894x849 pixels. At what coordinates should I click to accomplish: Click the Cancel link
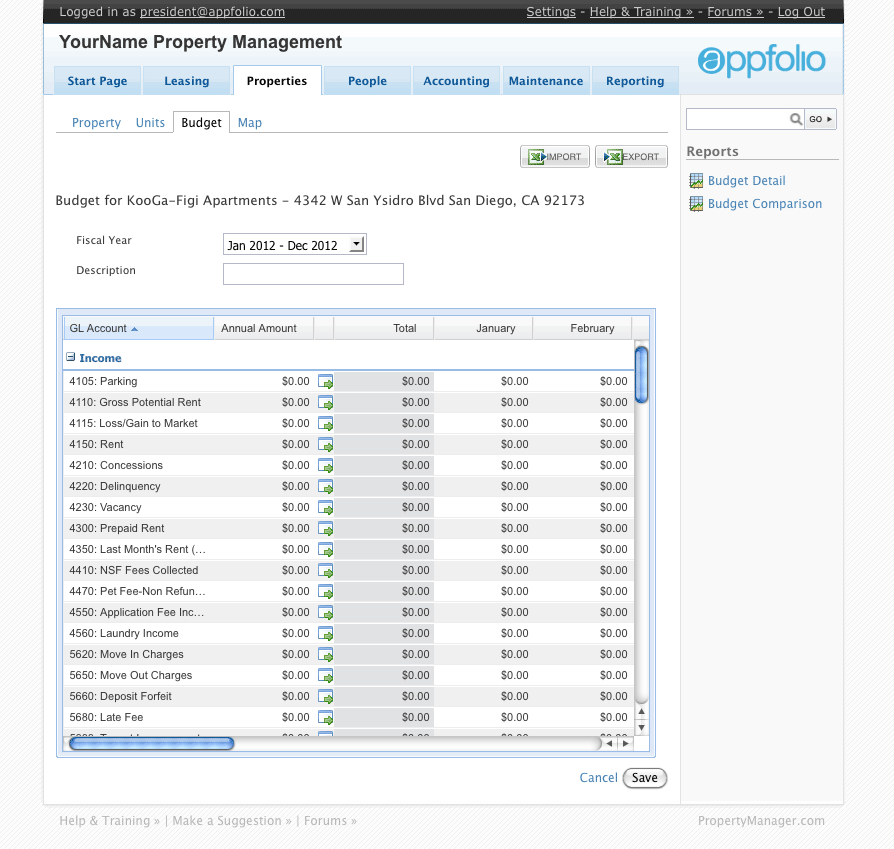pos(598,777)
